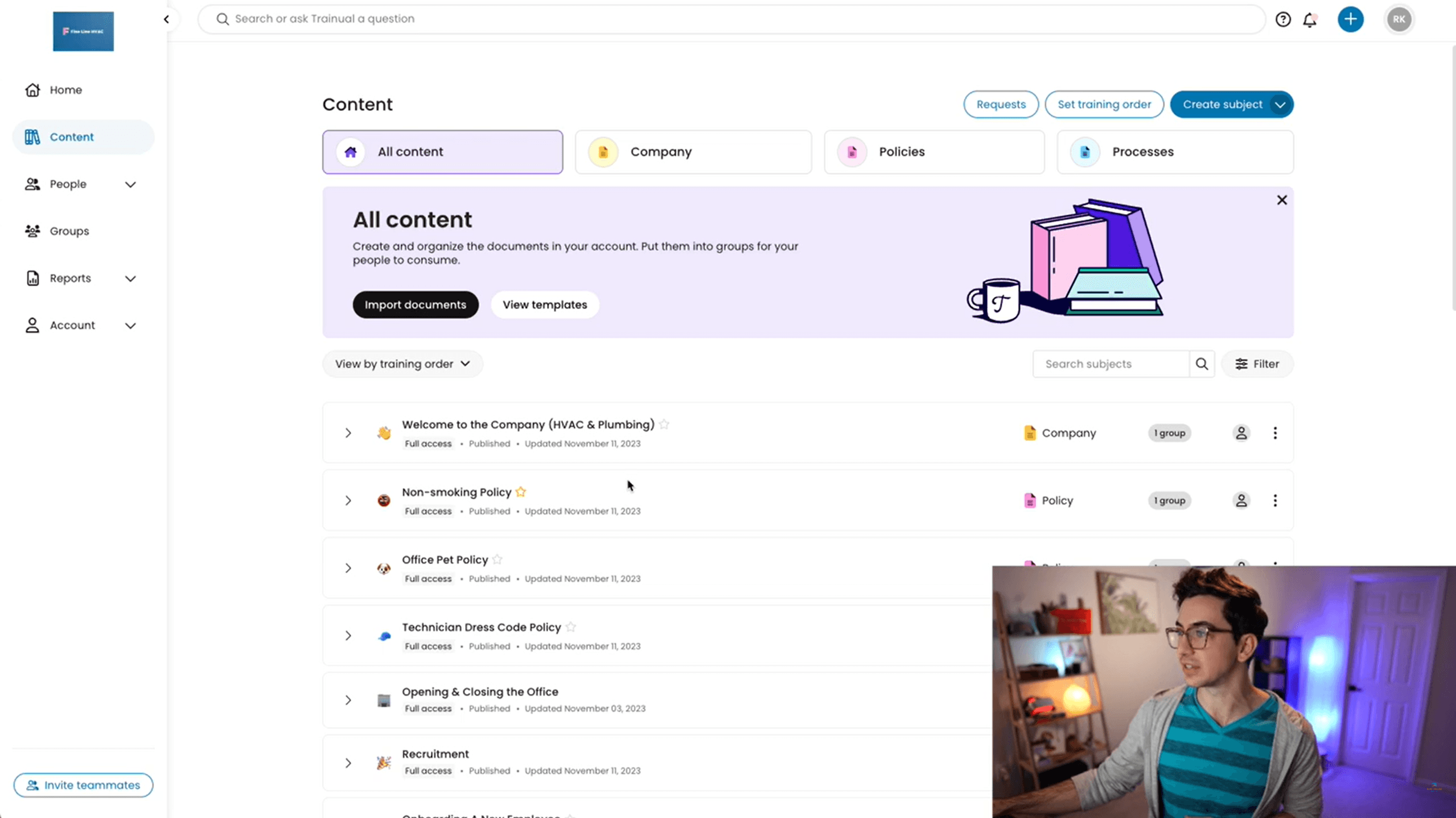
Task: Click the RK profile avatar
Action: click(x=1399, y=19)
